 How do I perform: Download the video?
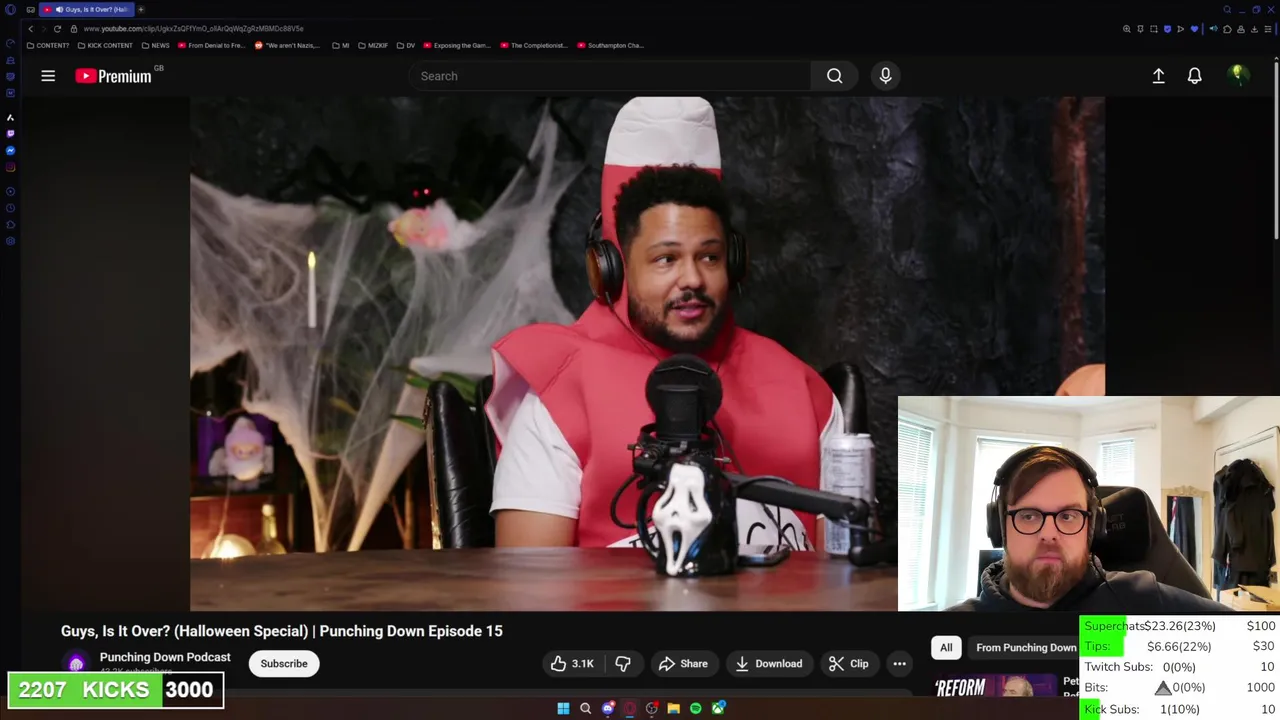point(768,664)
